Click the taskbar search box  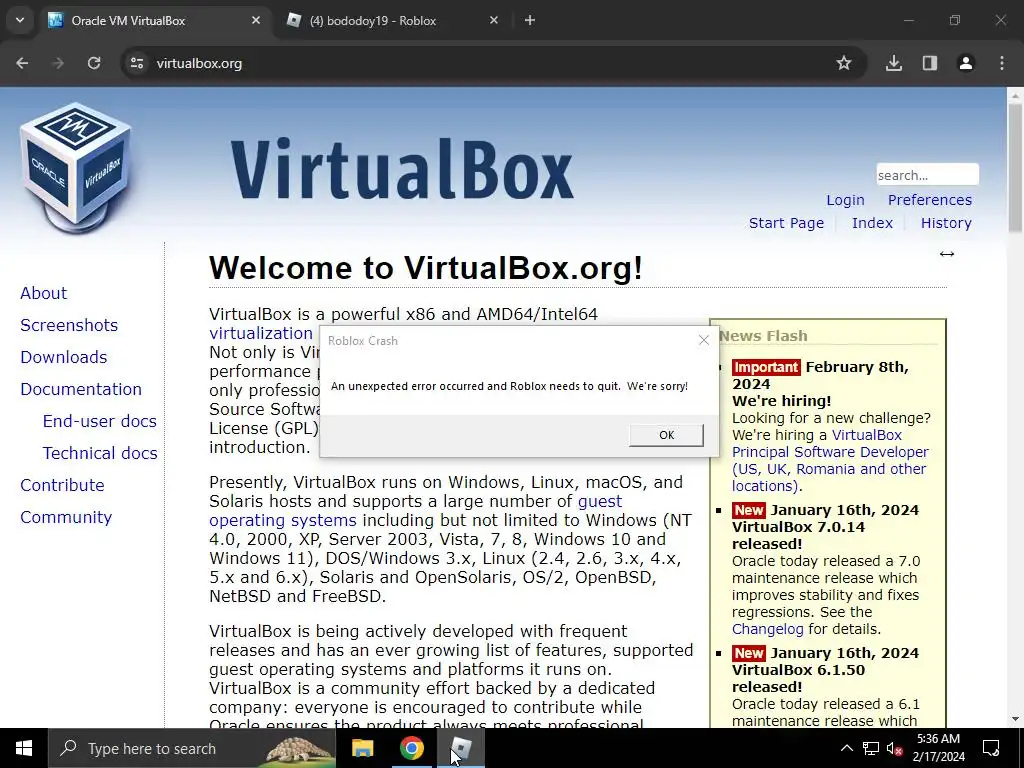(x=191, y=748)
